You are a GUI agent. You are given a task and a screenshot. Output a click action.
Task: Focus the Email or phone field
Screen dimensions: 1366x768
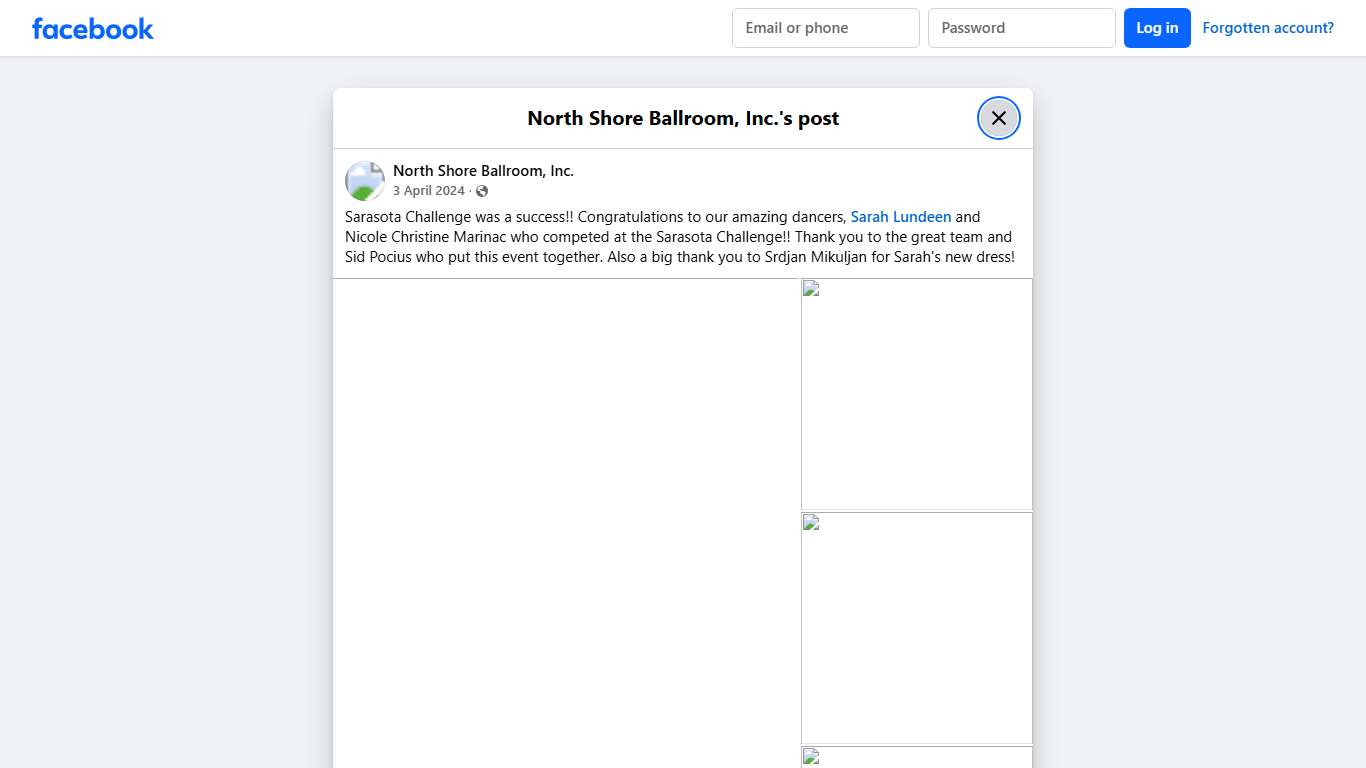coord(825,28)
